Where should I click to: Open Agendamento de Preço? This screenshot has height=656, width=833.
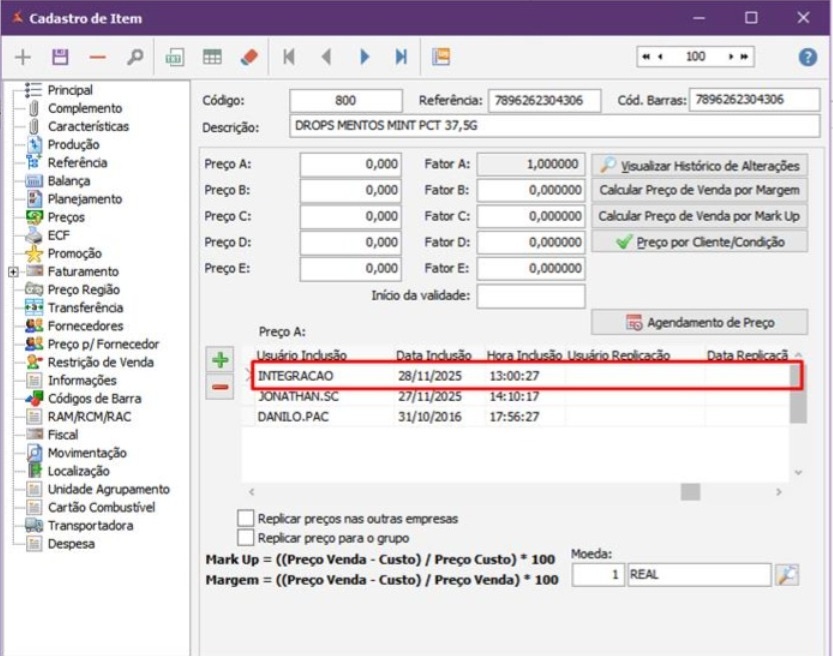(x=700, y=322)
